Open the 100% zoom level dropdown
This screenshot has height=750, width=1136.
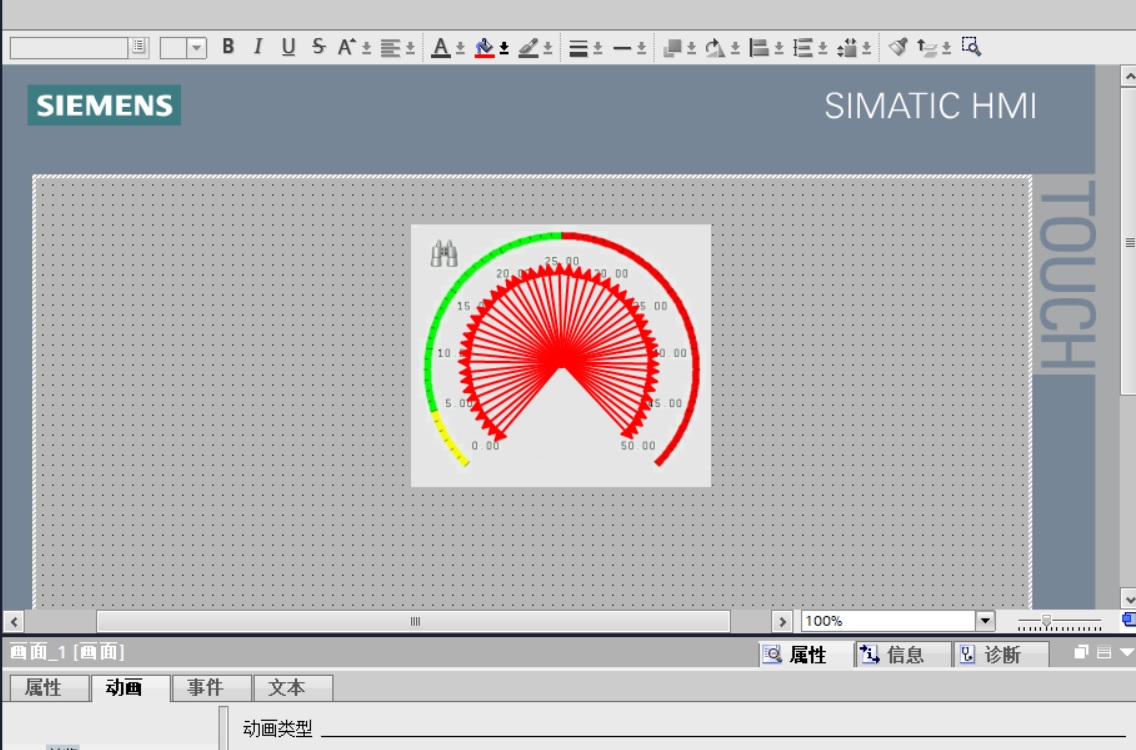(985, 621)
